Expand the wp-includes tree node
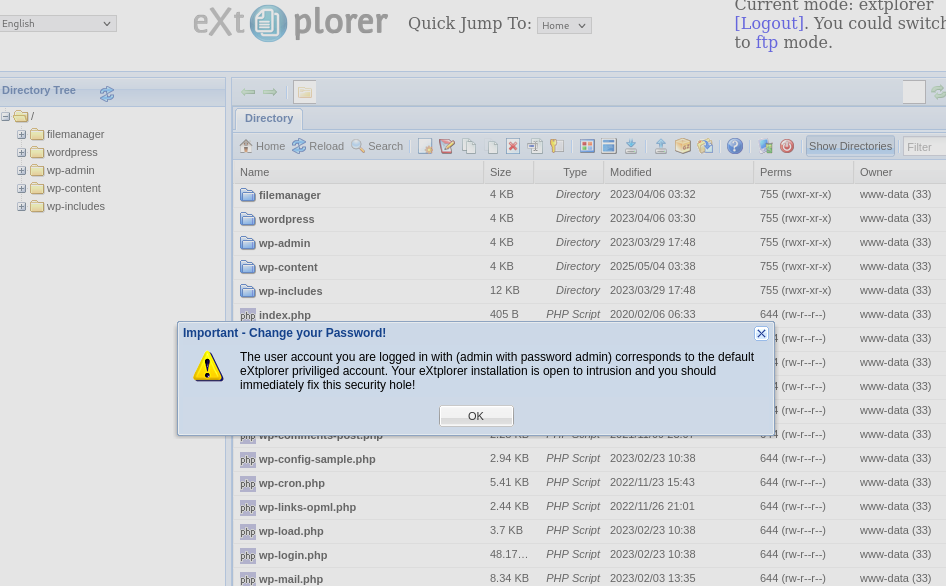This screenshot has height=586, width=946. (22, 207)
